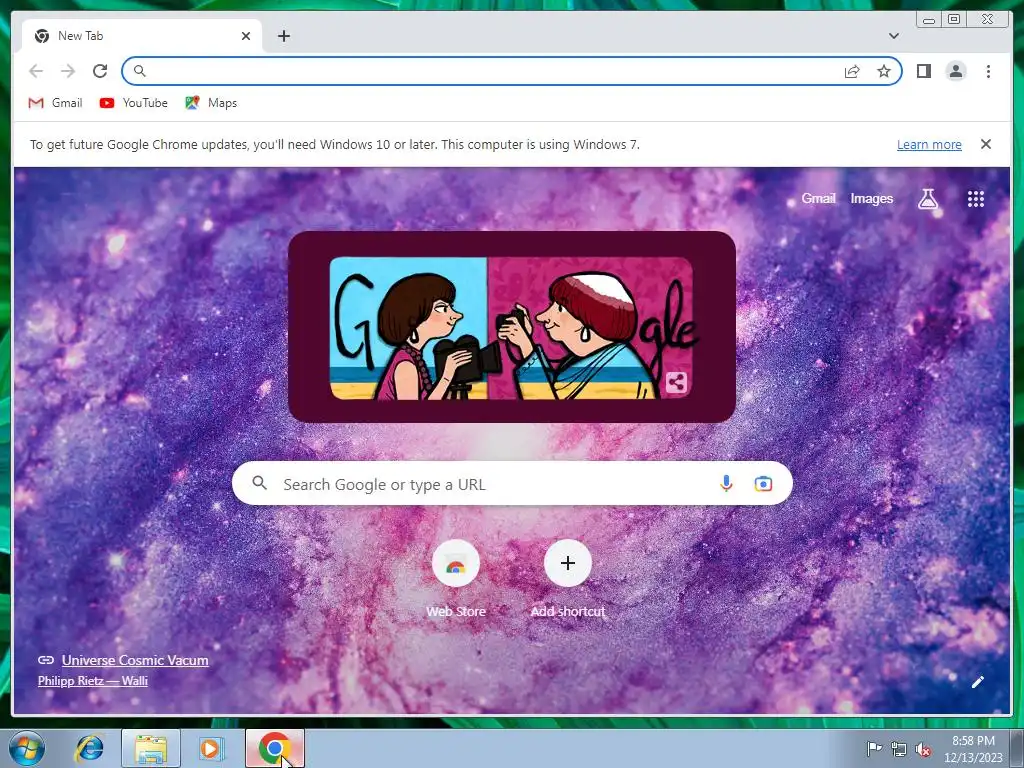Open the Windows Start menu
Viewport: 1024px width, 768px height.
[x=26, y=748]
